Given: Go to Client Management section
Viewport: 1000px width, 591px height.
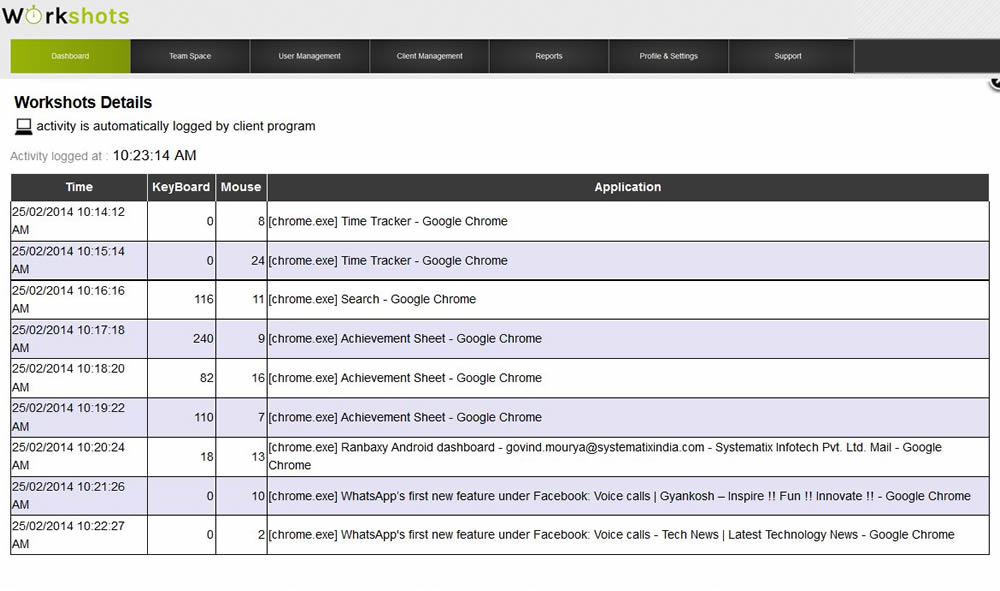Looking at the screenshot, I should point(429,56).
